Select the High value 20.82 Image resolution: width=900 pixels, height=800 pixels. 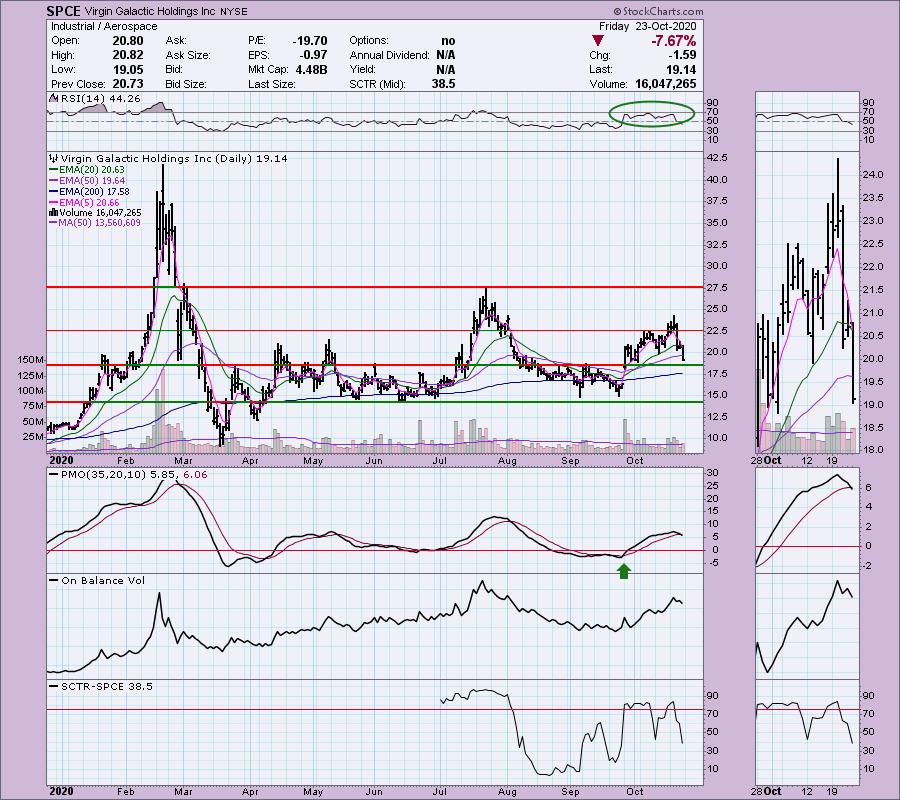click(x=128, y=55)
